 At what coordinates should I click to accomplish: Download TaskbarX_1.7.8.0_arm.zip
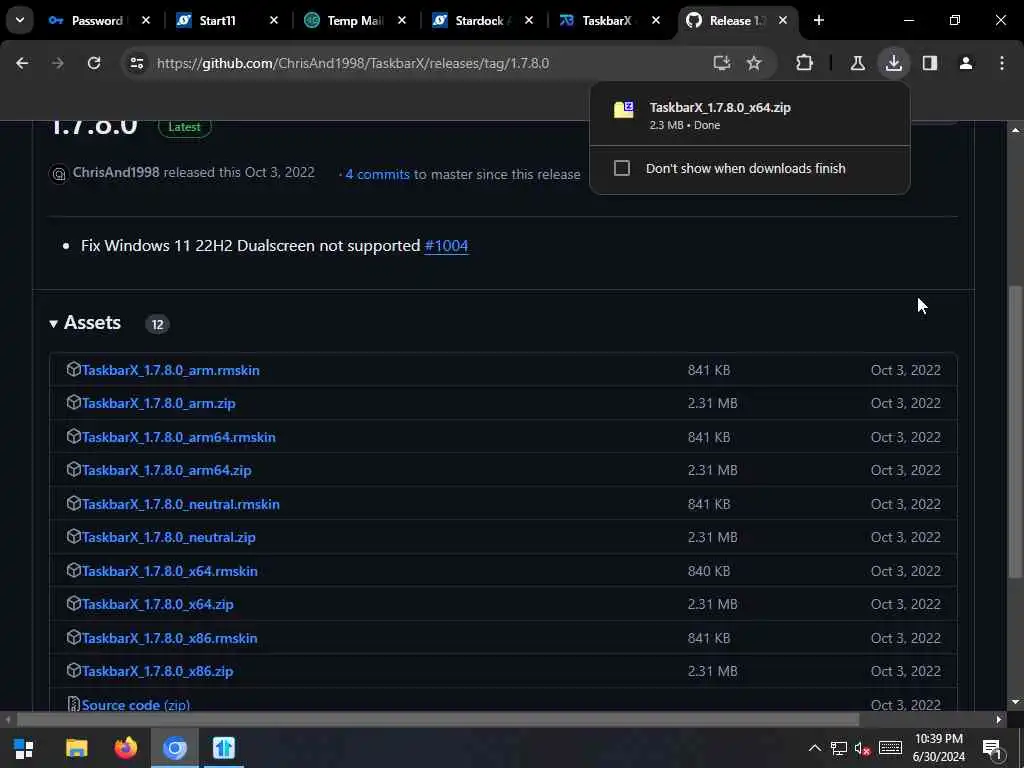tap(159, 404)
